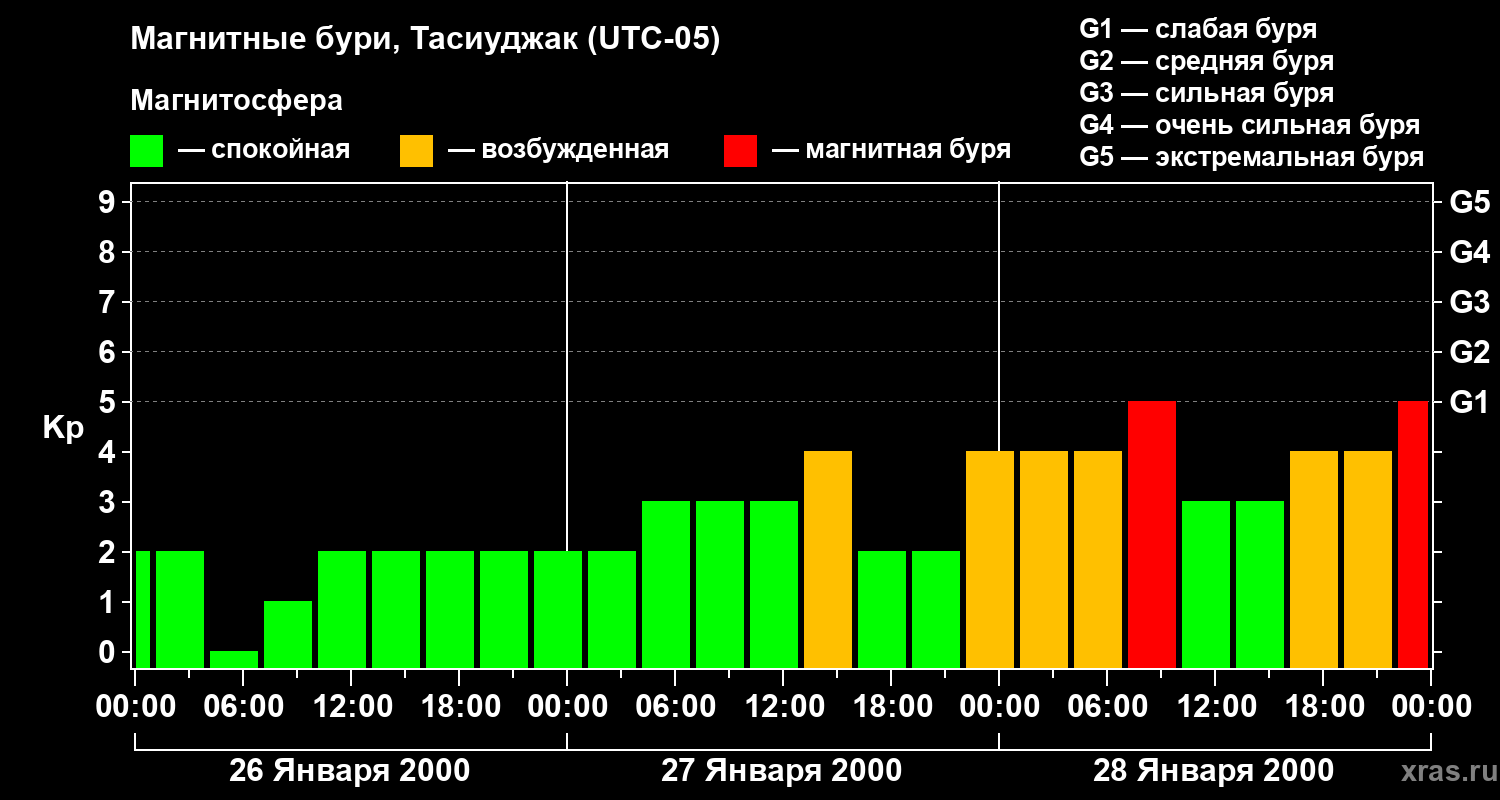Click the red 'магнитная буря' legend swatch
The image size is (1500, 800).
coord(740,151)
